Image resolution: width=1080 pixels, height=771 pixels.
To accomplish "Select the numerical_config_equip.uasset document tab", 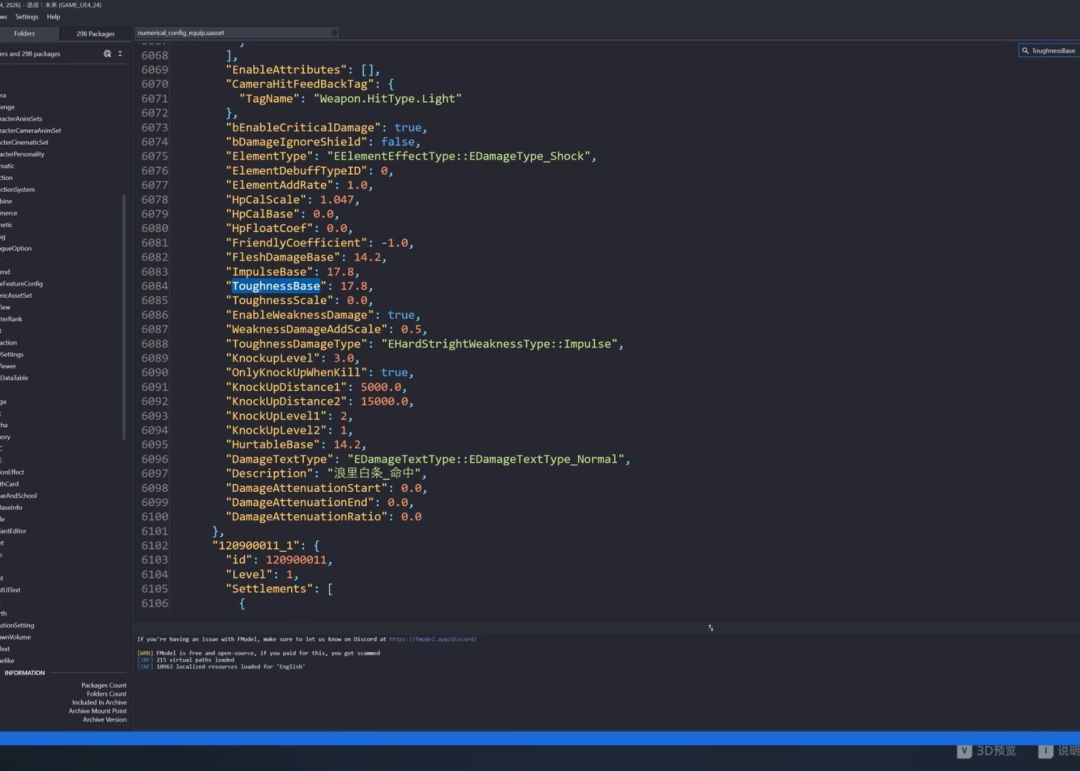I will [x=180, y=32].
